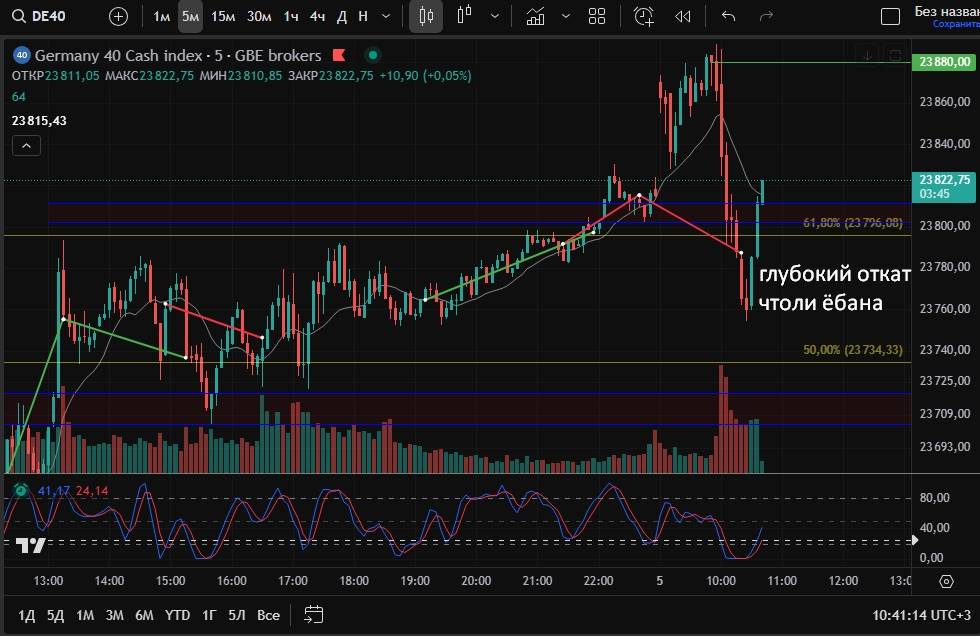This screenshot has height=636, width=980.
Task: Click the add symbol plus icon
Action: coord(118,16)
